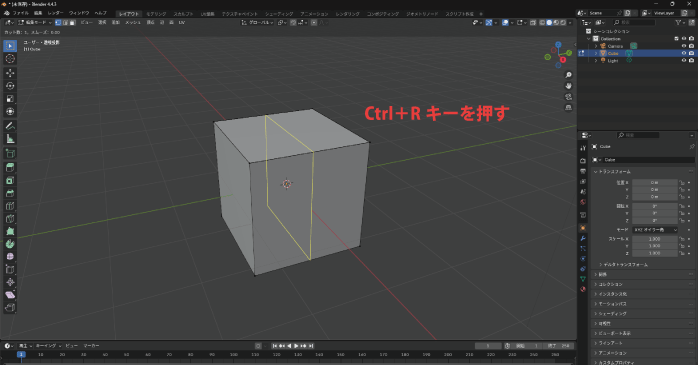
Task: Select the Spin tool
Action: (10, 244)
